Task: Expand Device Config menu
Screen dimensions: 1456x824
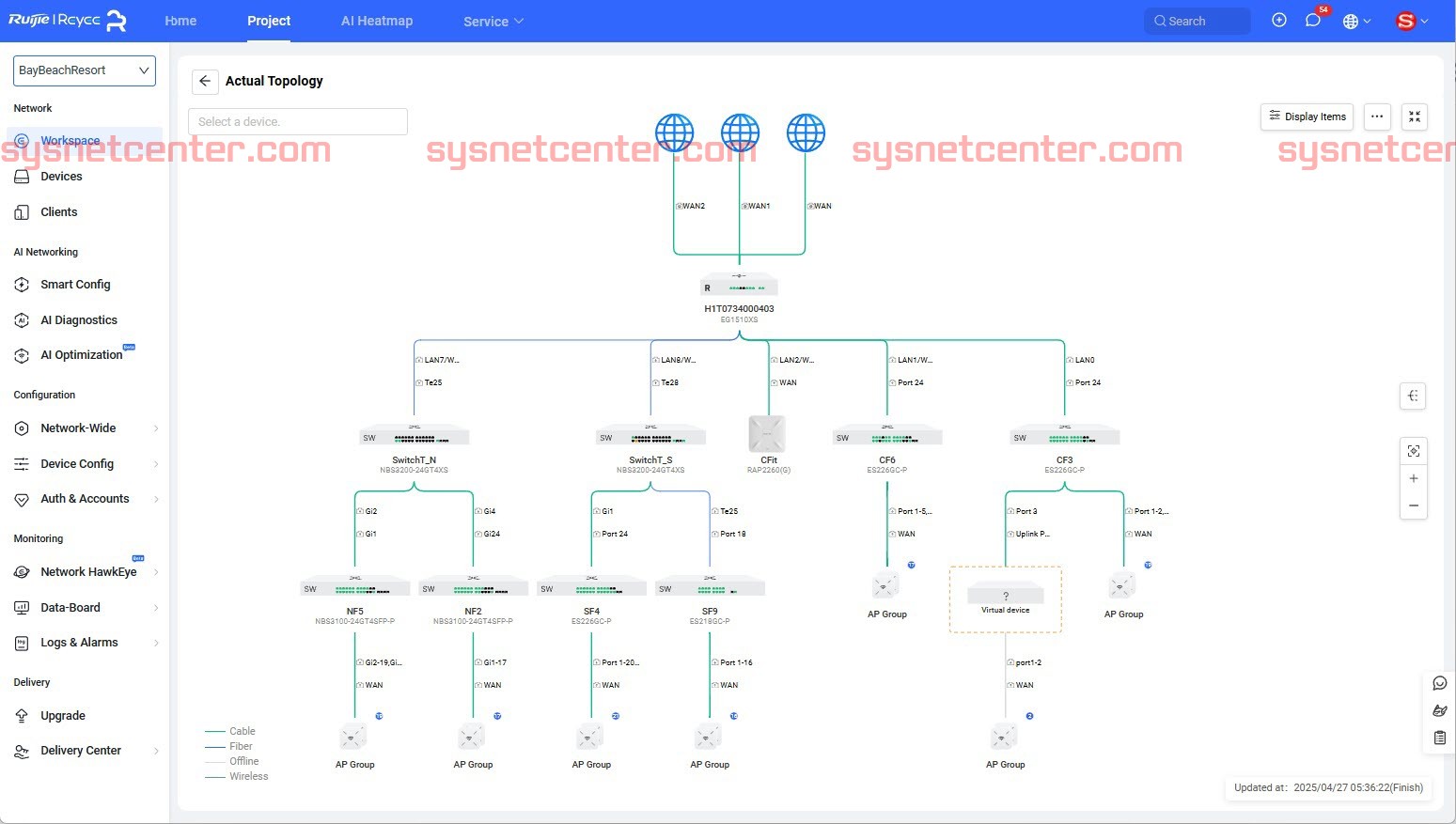Action: (x=85, y=464)
